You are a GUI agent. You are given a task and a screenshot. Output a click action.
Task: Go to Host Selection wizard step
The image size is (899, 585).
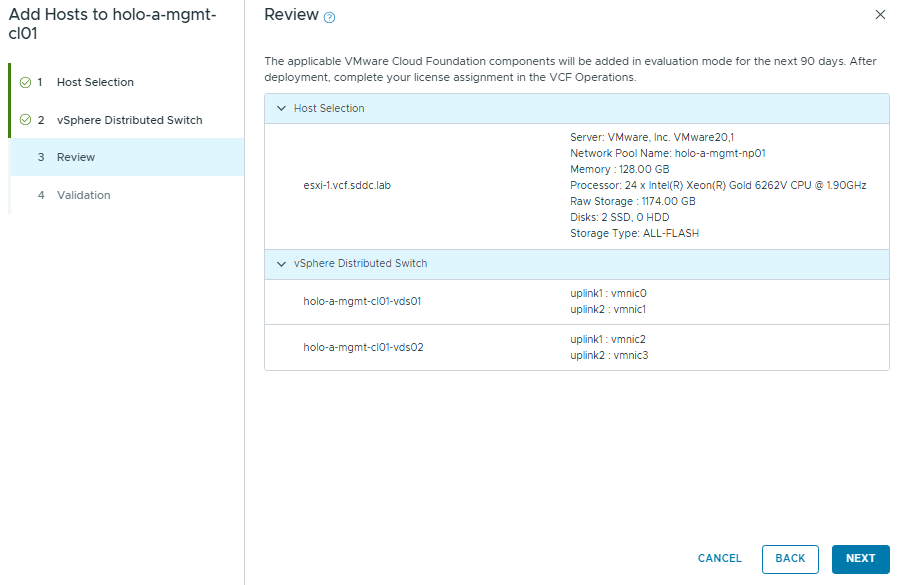95,82
